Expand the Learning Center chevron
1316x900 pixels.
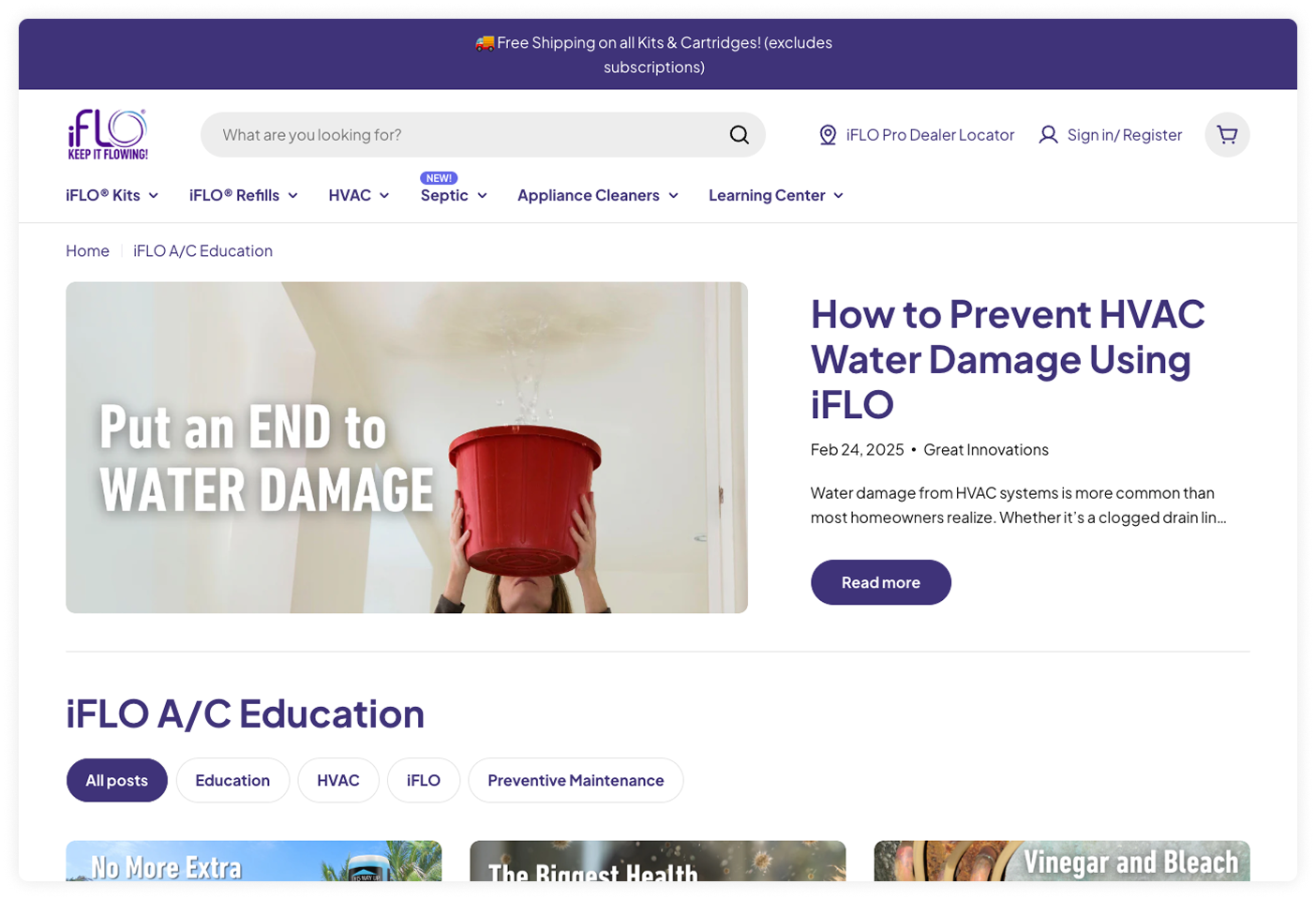pyautogui.click(x=839, y=196)
